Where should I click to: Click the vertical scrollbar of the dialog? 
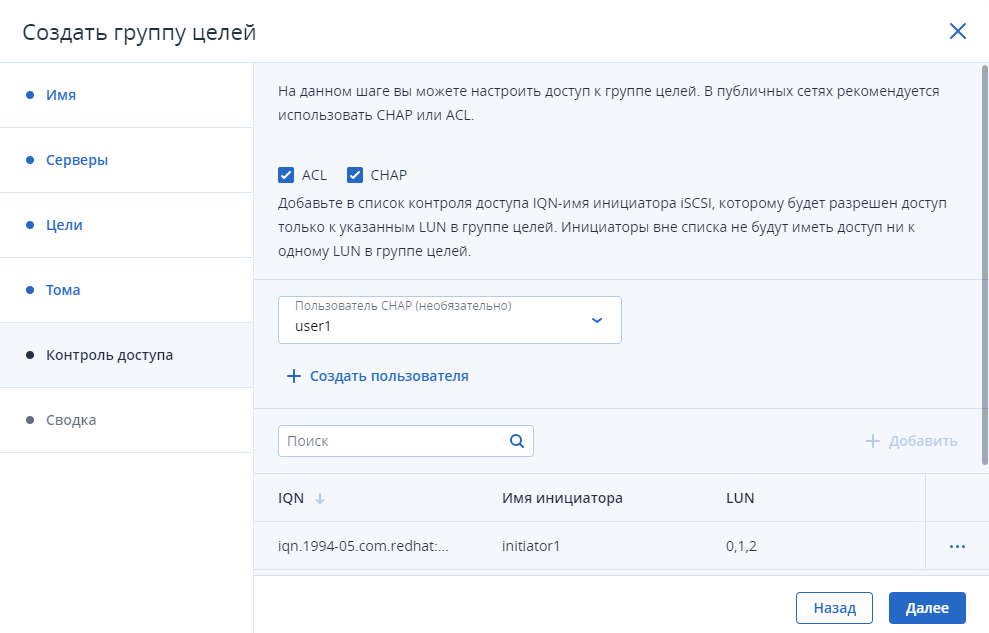click(985, 265)
